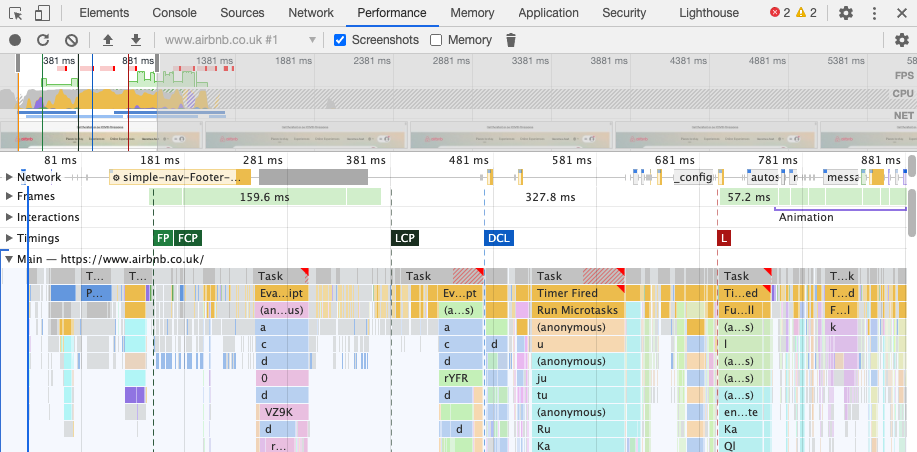The image size is (917, 452).
Task: Select the Run Microtasks block
Action: (578, 310)
